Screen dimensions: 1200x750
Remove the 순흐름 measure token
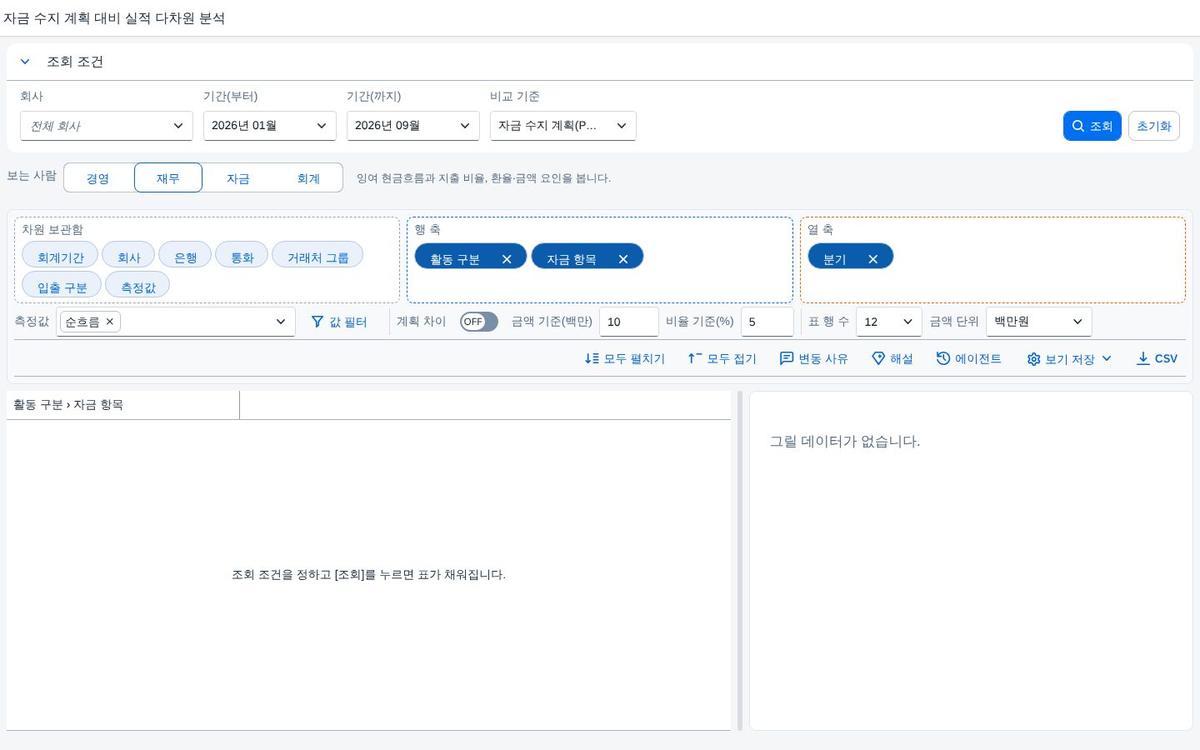110,322
